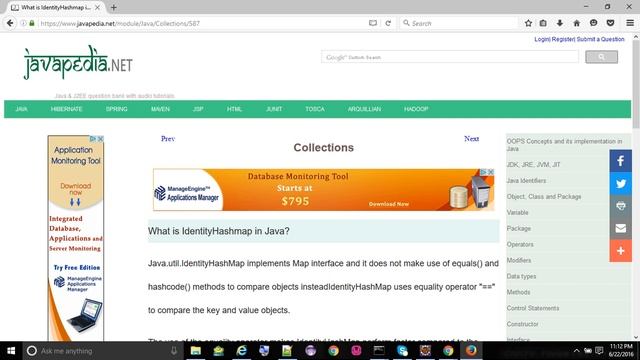Open the JUNIT menu item
Viewport: 640px width, 360px height.
tap(274, 109)
